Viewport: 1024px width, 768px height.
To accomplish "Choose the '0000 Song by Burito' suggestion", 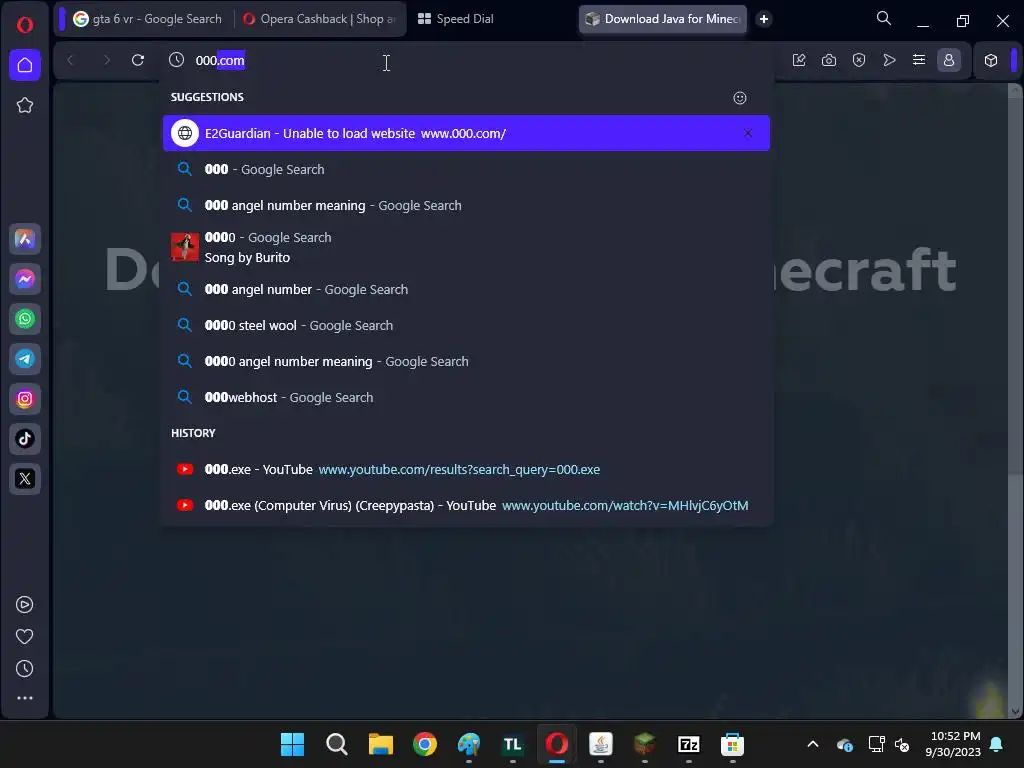I will (x=466, y=248).
